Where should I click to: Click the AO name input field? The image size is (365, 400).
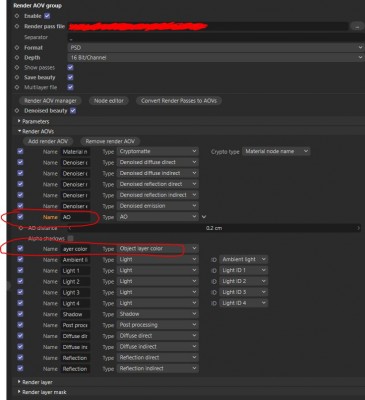tap(75, 217)
